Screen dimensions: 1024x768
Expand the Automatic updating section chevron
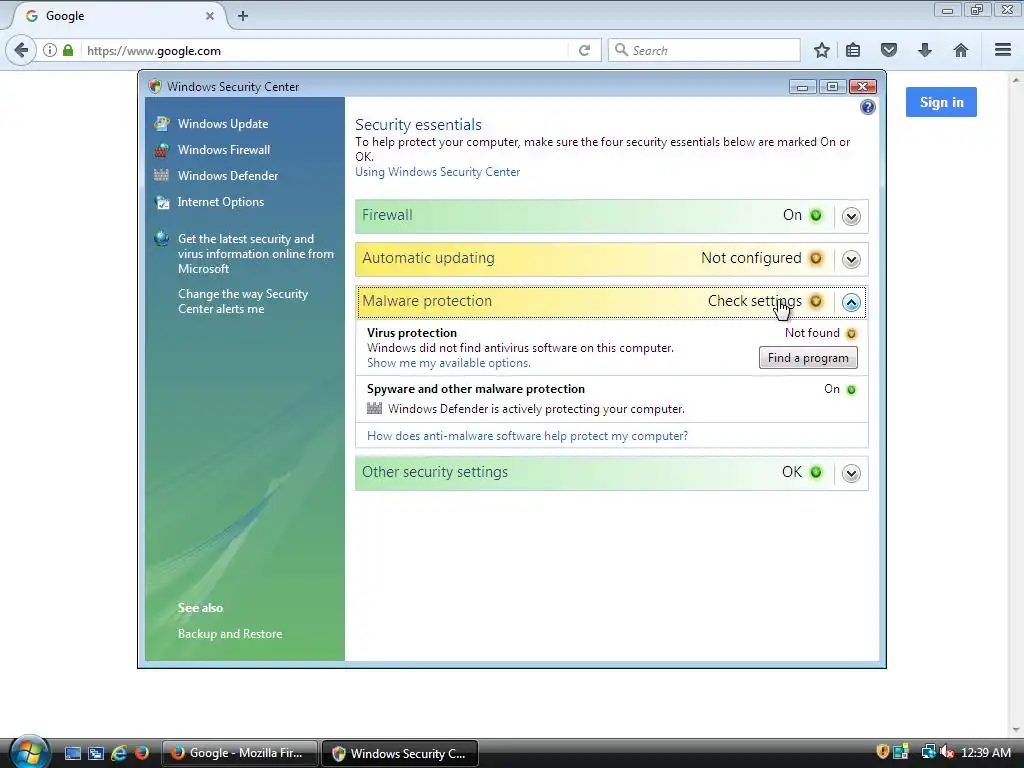pyautogui.click(x=851, y=259)
